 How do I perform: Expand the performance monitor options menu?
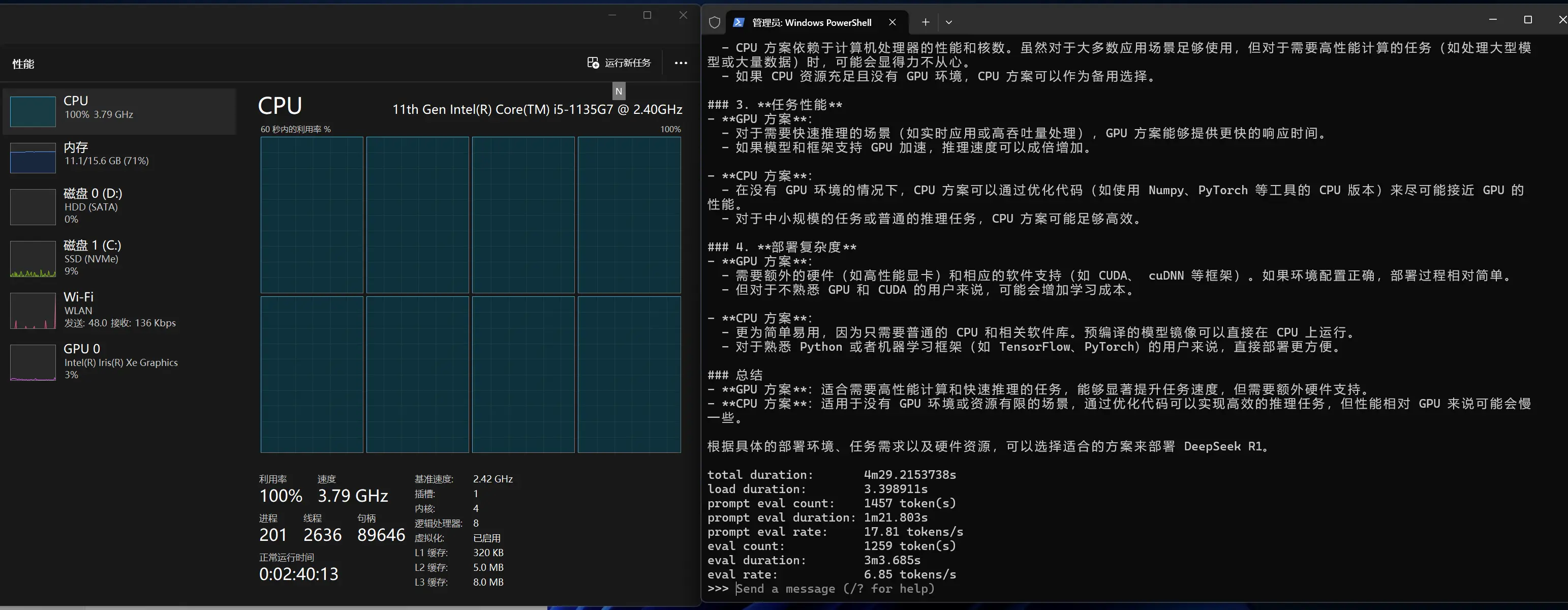680,62
